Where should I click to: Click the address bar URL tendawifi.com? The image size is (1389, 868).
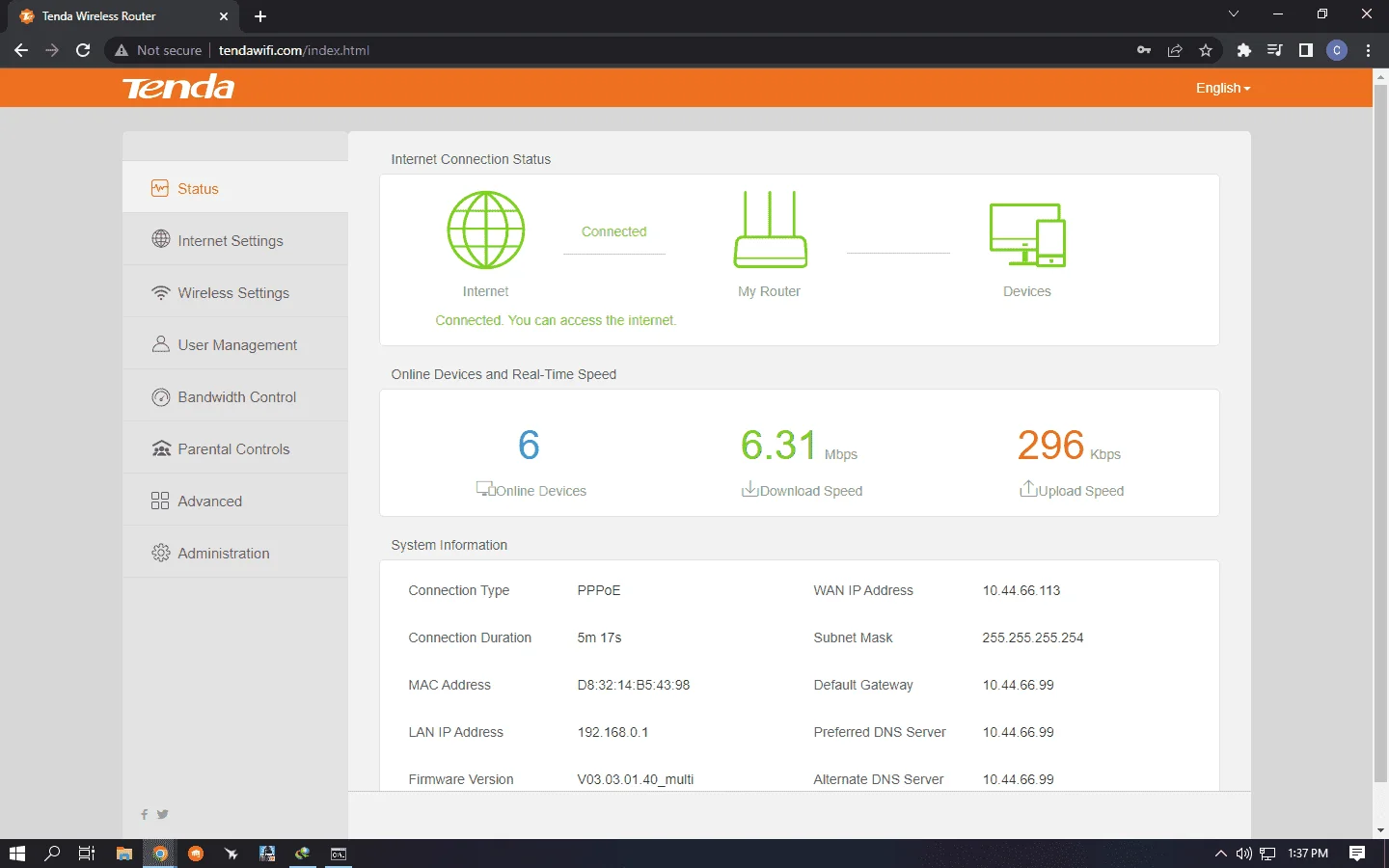pyautogui.click(x=294, y=50)
